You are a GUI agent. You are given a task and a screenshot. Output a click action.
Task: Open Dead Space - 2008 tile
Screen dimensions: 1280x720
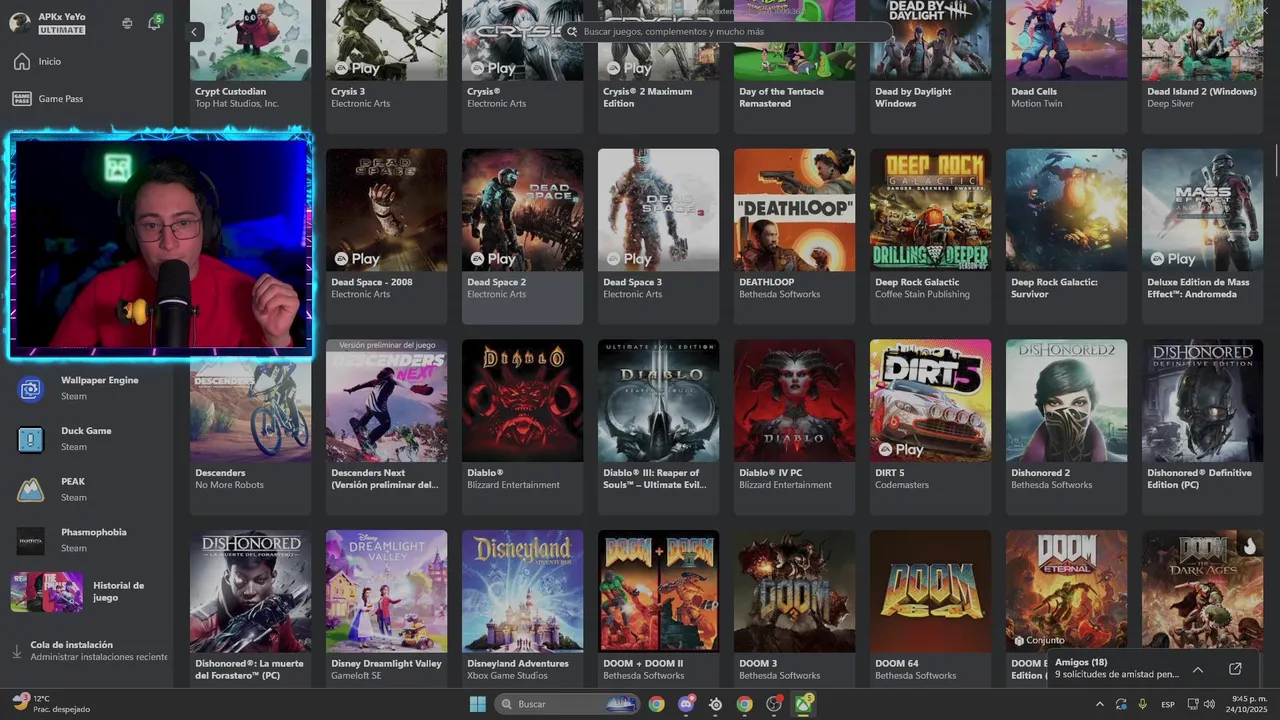click(x=386, y=236)
